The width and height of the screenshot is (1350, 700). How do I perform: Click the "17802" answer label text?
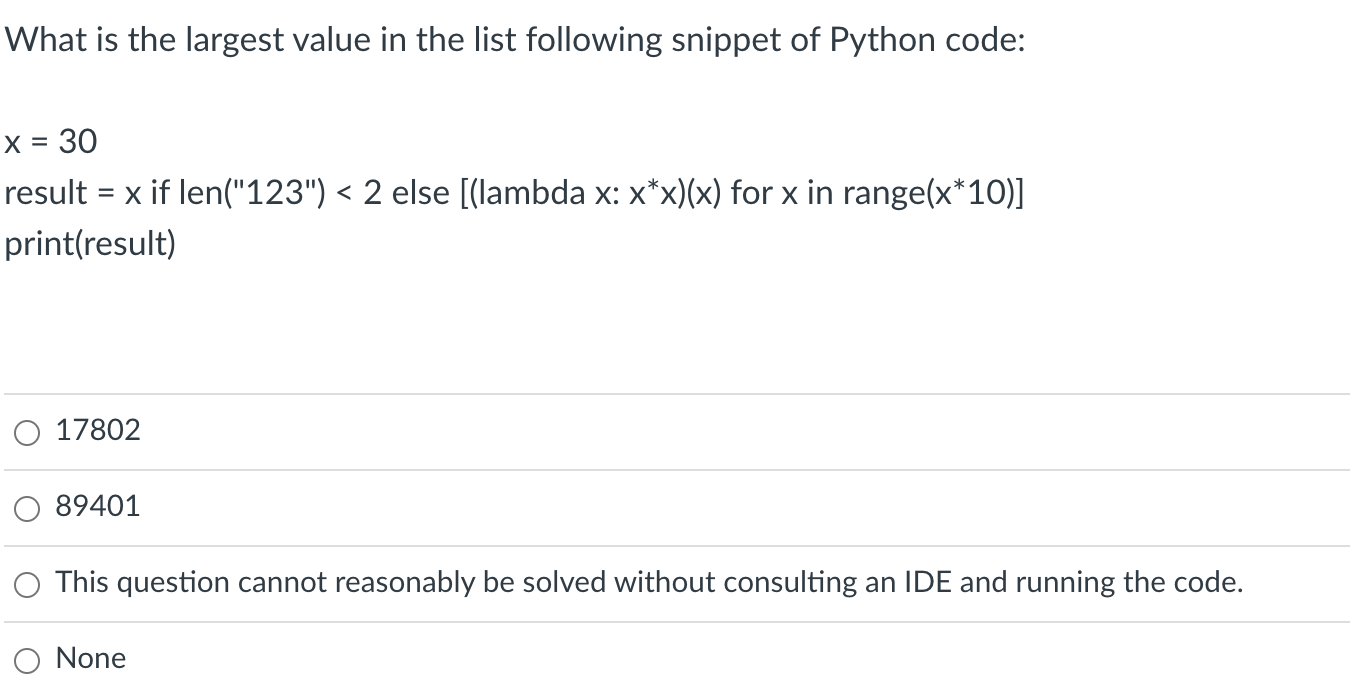[x=98, y=431]
